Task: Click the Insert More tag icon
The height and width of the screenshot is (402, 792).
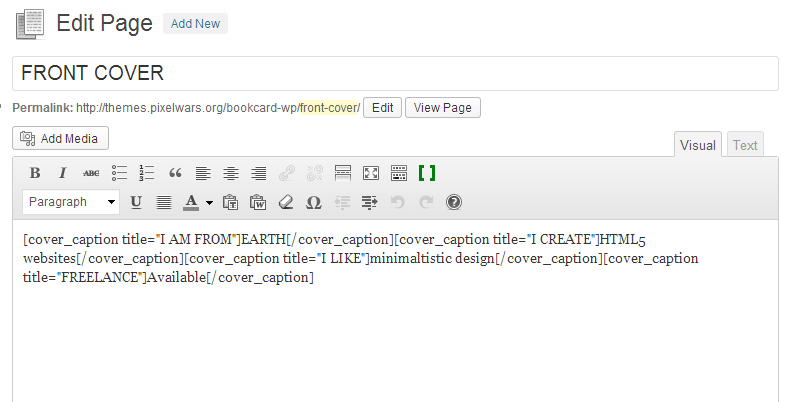Action: click(x=342, y=173)
